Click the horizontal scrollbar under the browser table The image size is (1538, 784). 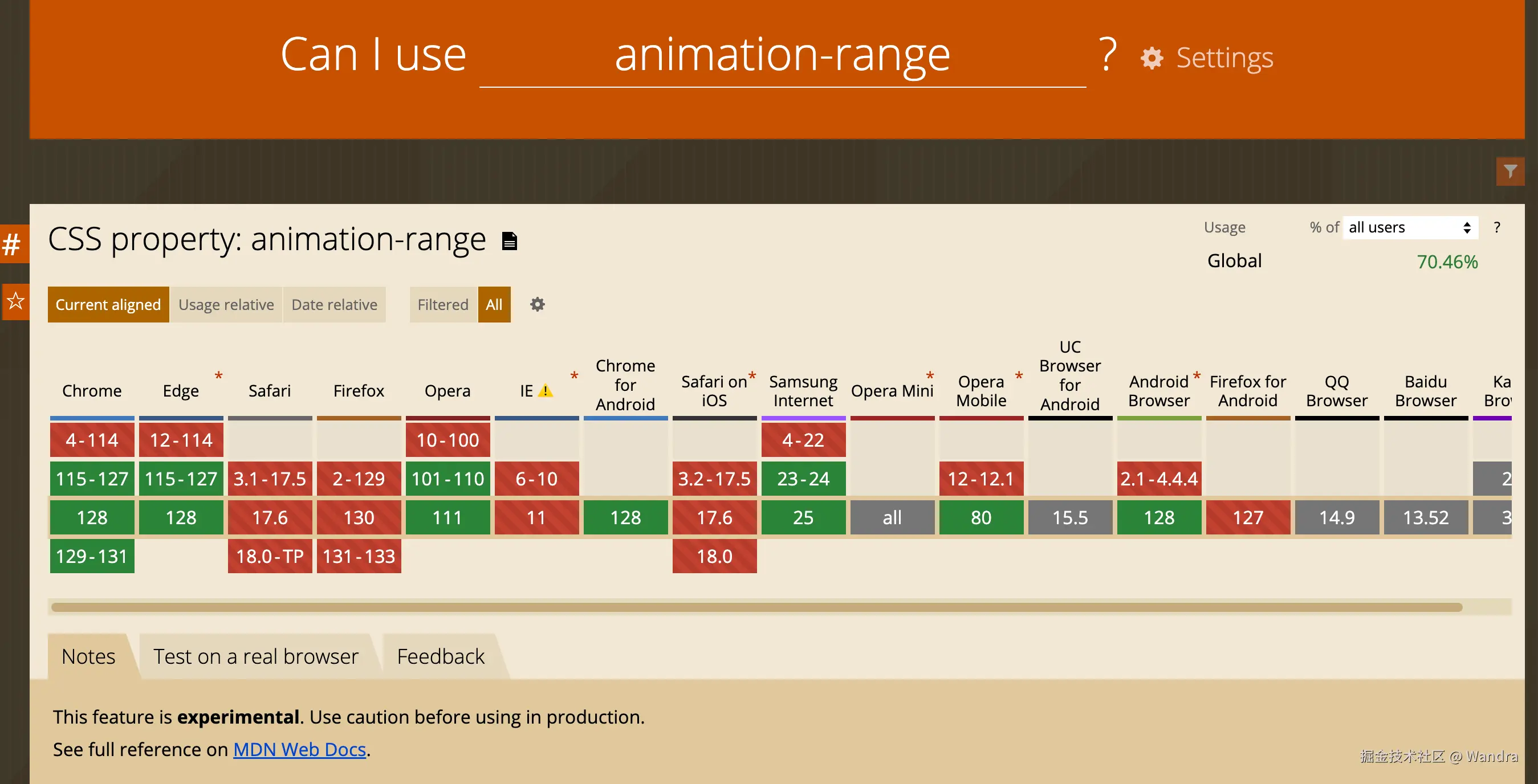756,607
